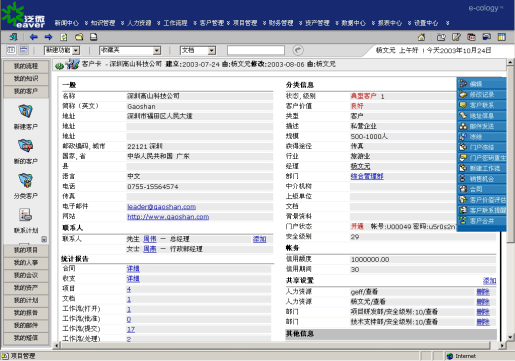This screenshot has height=361, width=515.
Task: Click the round search go button
Action: coord(298,50)
